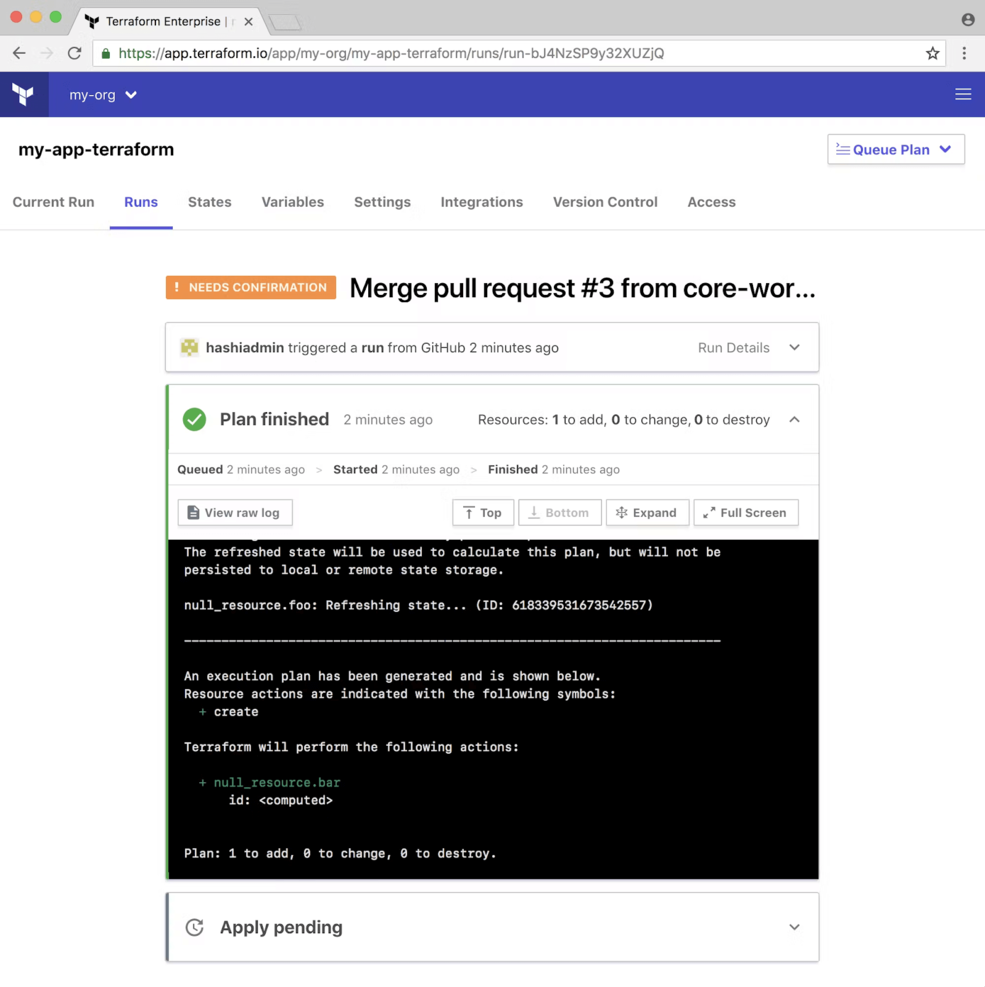985x987 pixels.
Task: Switch to the Variables tab
Action: pyautogui.click(x=292, y=202)
